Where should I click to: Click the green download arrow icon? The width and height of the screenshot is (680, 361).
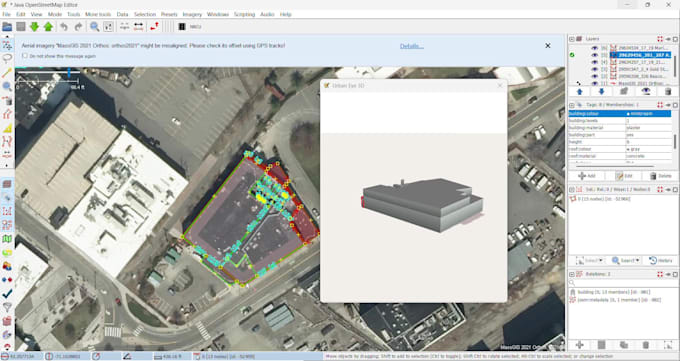[34, 26]
